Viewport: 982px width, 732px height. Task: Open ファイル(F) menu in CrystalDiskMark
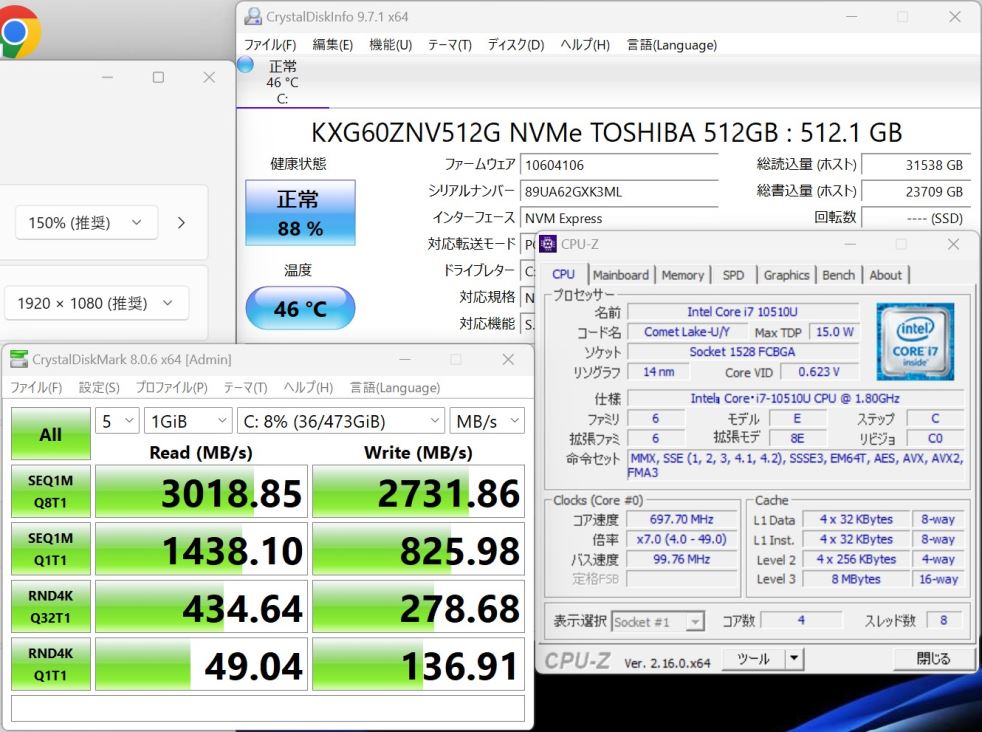pyautogui.click(x=36, y=388)
